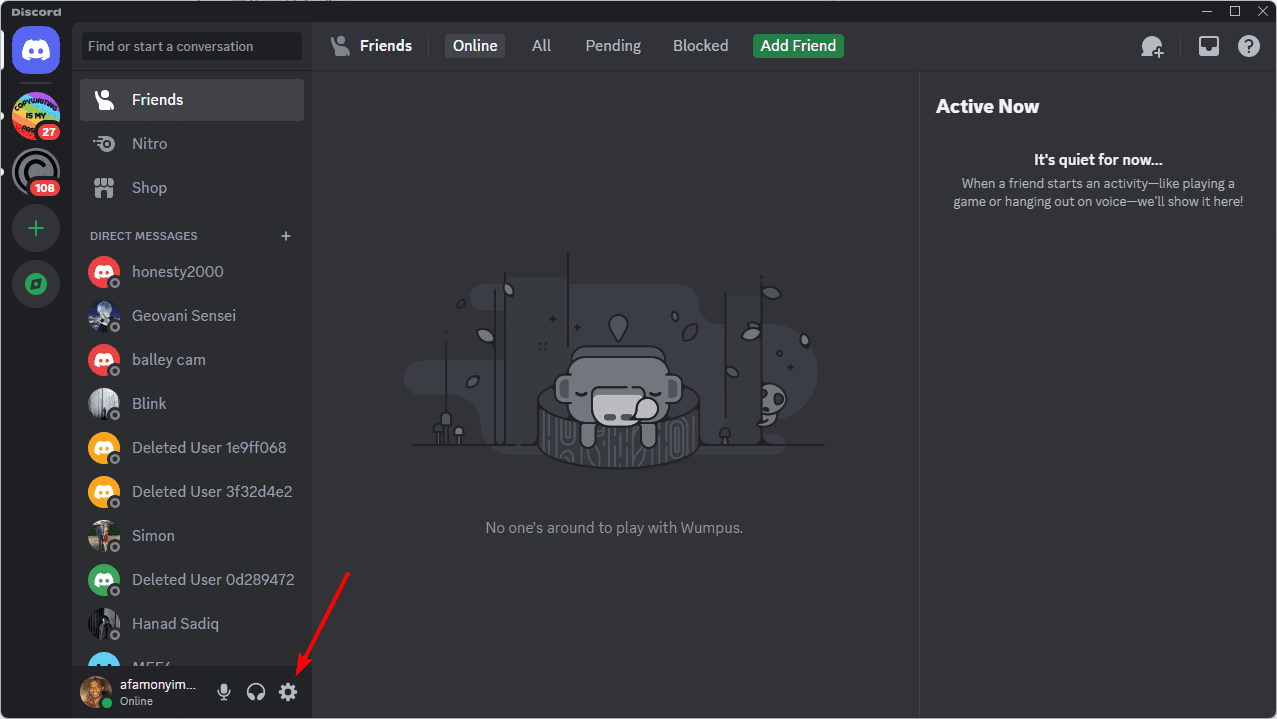Maximize the Discord window

1235,11
